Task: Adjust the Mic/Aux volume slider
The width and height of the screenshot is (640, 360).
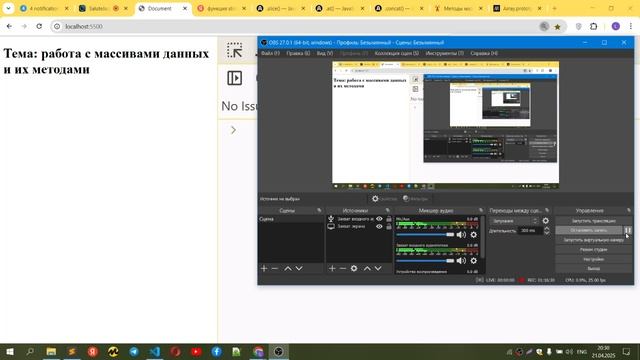Action: (x=425, y=235)
